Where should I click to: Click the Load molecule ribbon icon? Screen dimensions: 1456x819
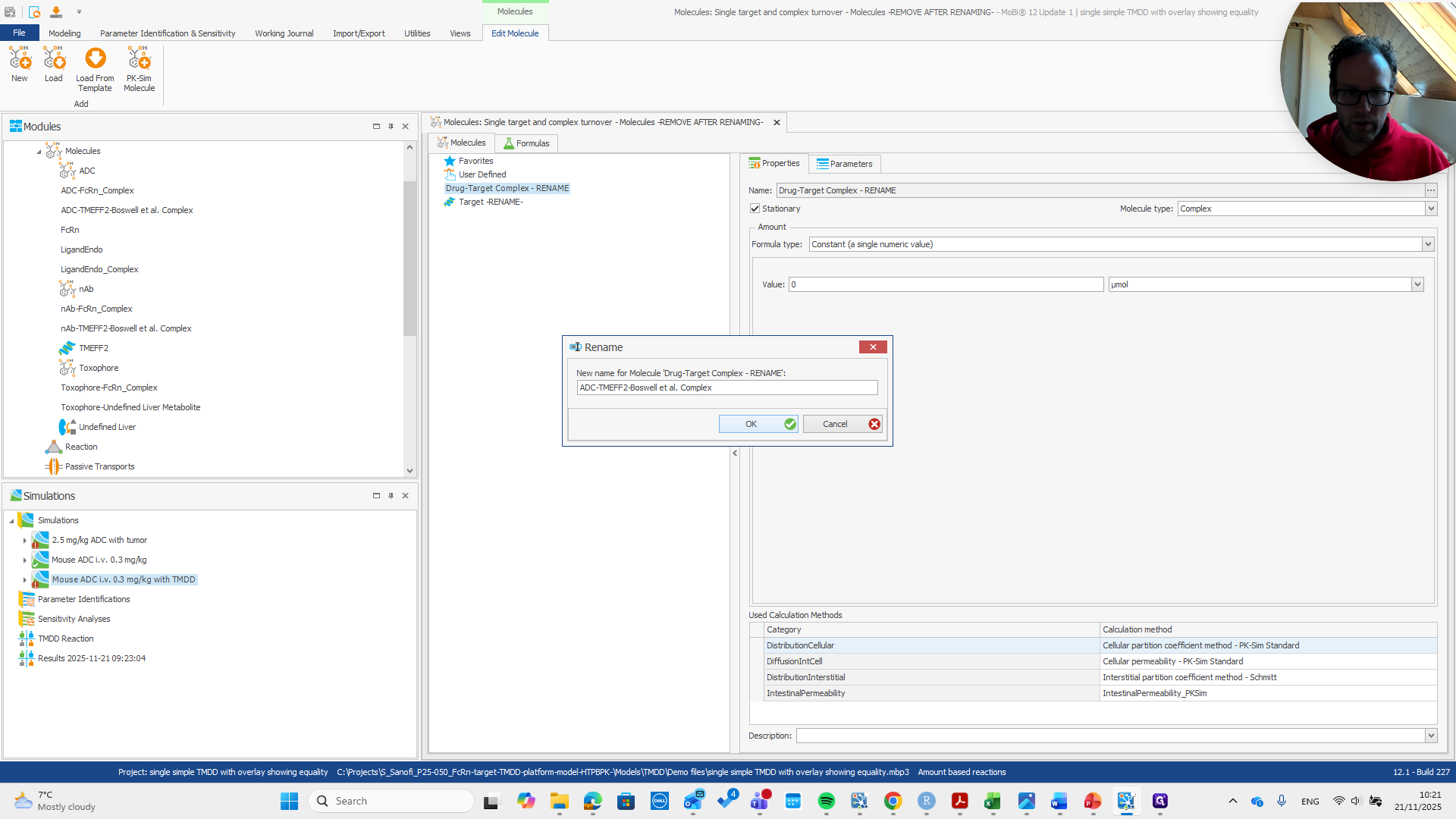click(54, 59)
